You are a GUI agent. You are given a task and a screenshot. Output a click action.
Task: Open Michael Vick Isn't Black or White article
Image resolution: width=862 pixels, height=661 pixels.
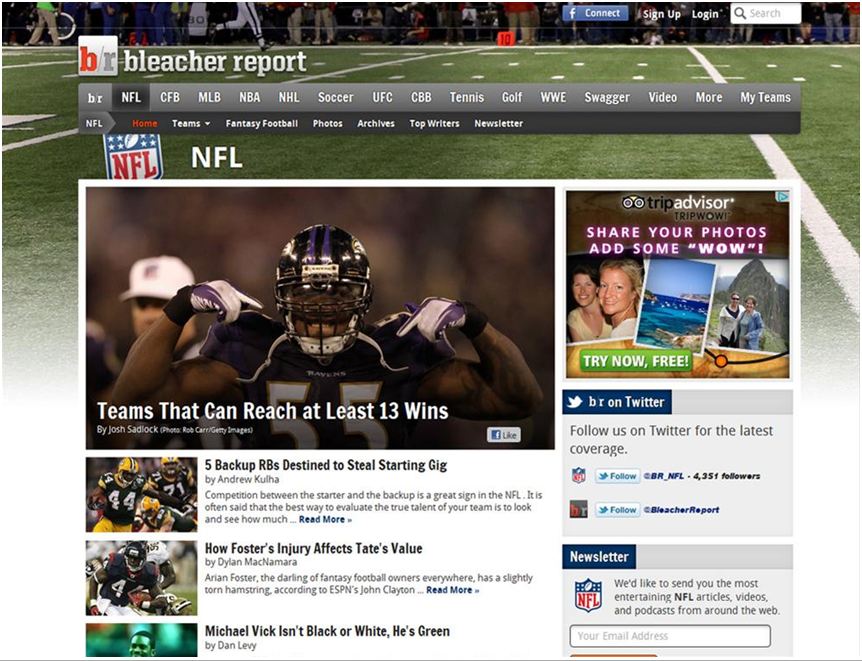327,631
